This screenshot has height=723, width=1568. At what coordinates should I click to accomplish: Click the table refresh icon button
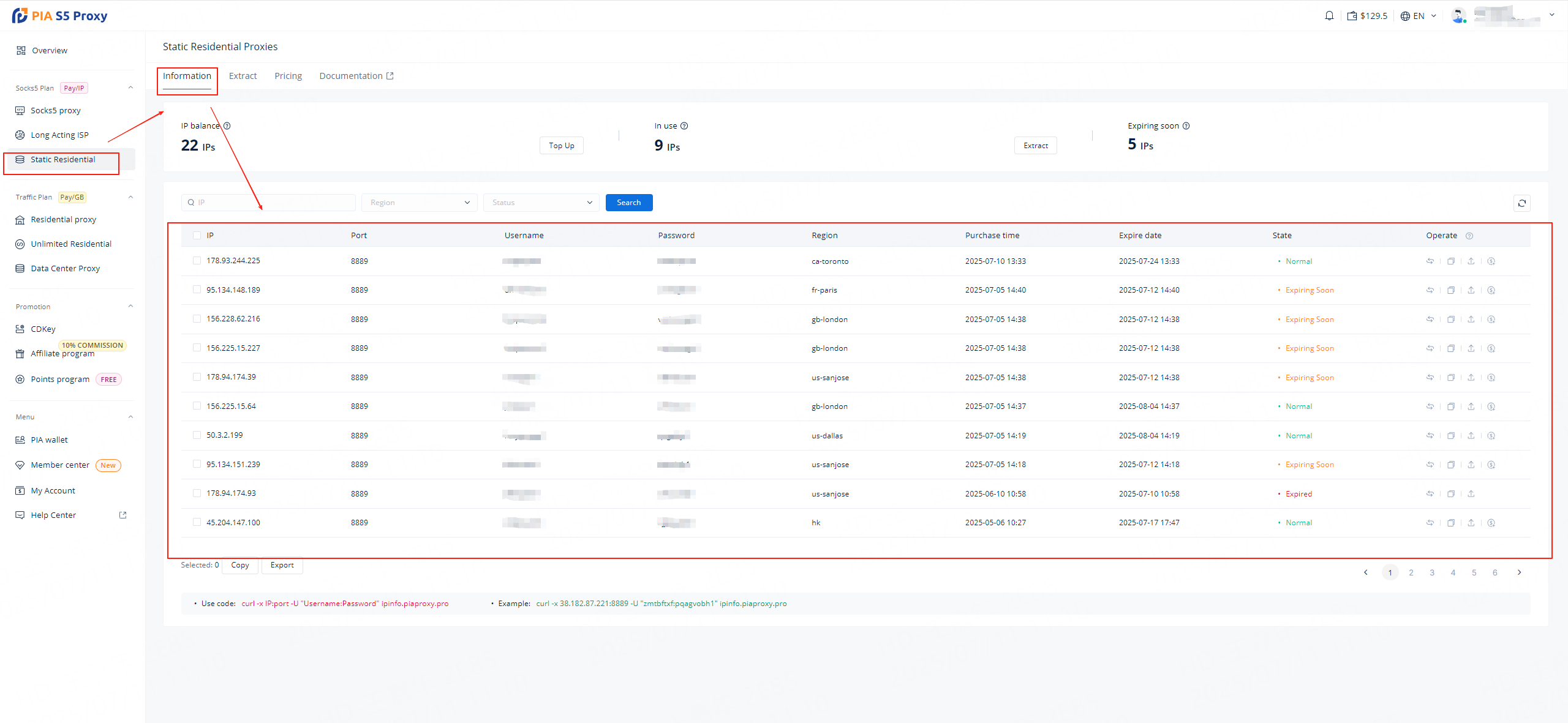1521,203
